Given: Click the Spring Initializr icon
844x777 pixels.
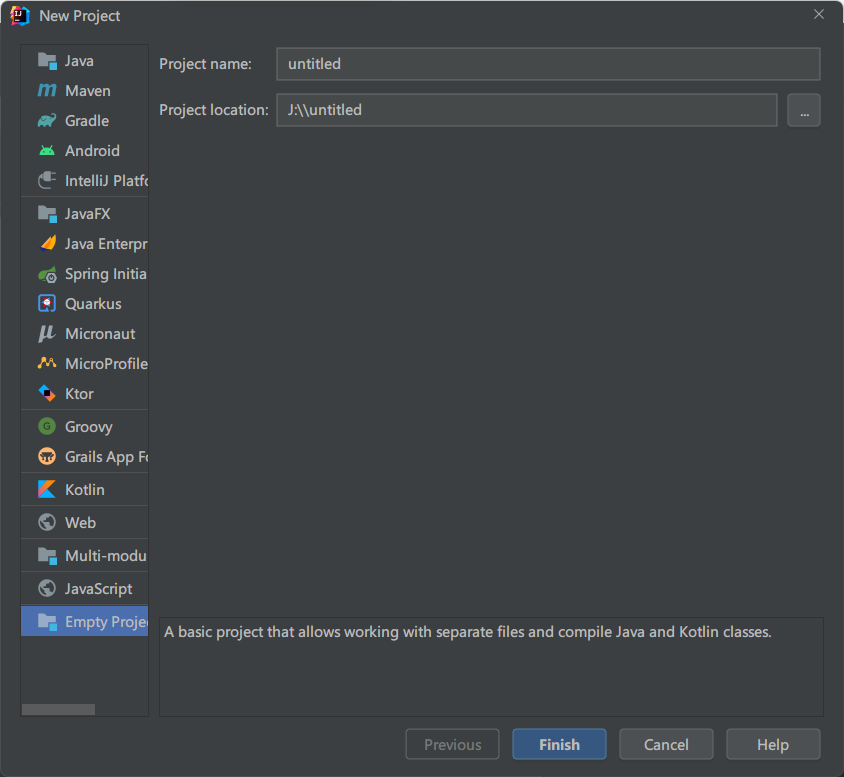Looking at the screenshot, I should (x=47, y=274).
